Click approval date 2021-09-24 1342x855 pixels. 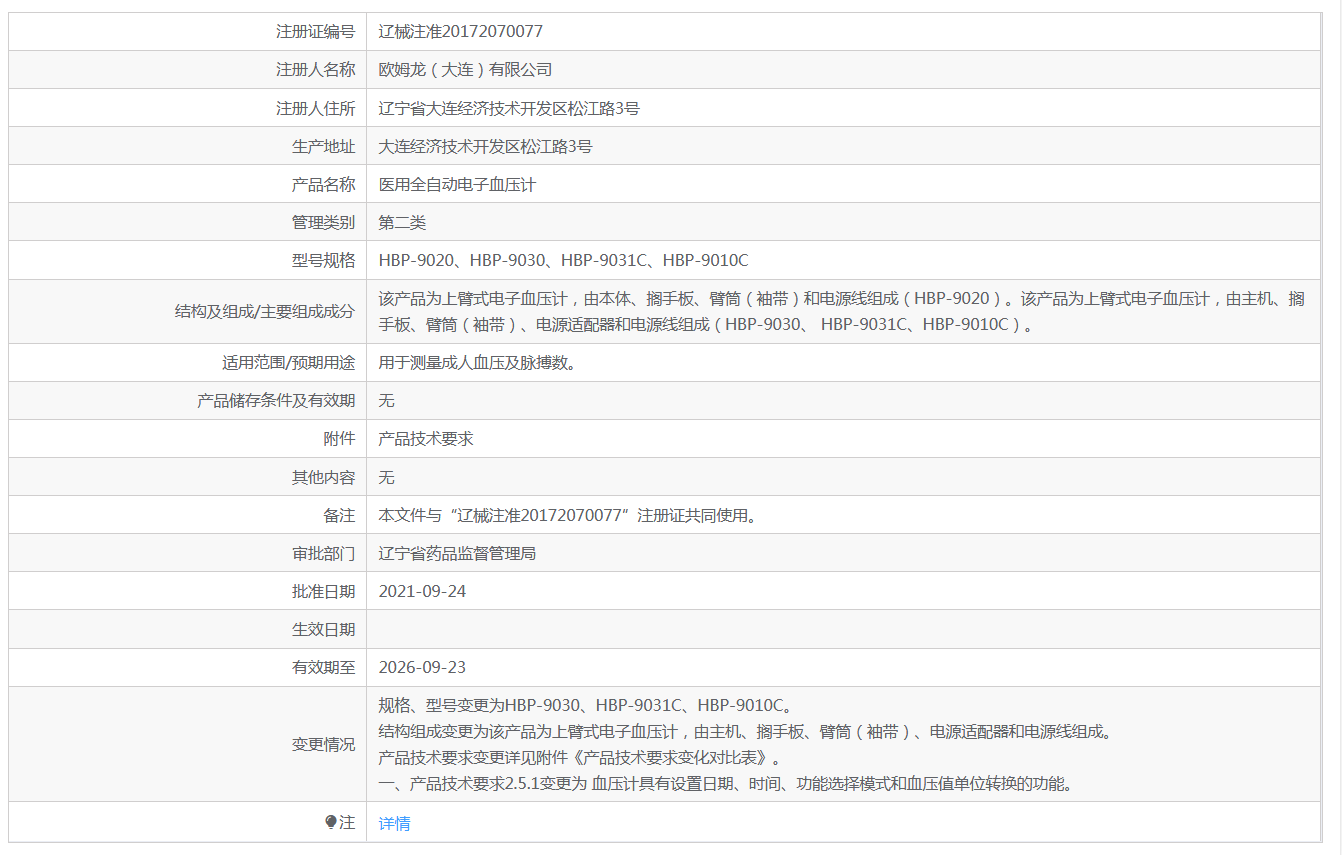click(x=422, y=591)
